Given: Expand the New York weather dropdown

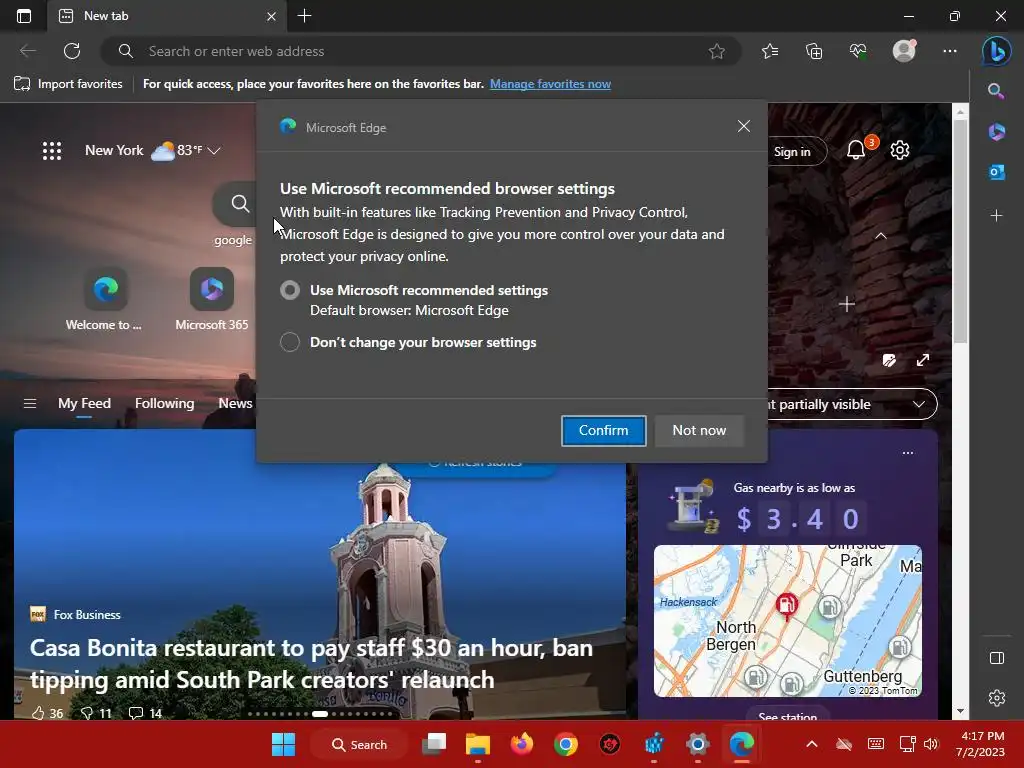Looking at the screenshot, I should pos(214,151).
